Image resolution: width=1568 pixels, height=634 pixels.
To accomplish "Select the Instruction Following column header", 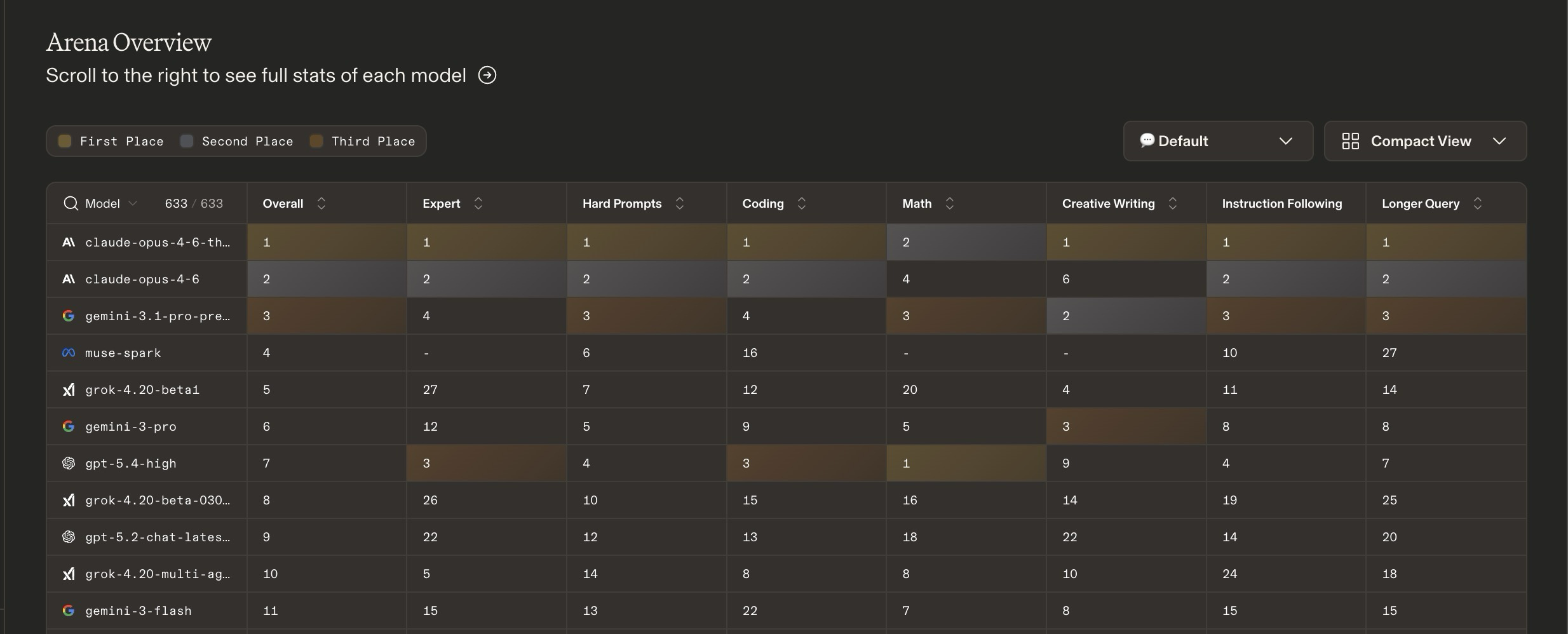I will point(1281,203).
